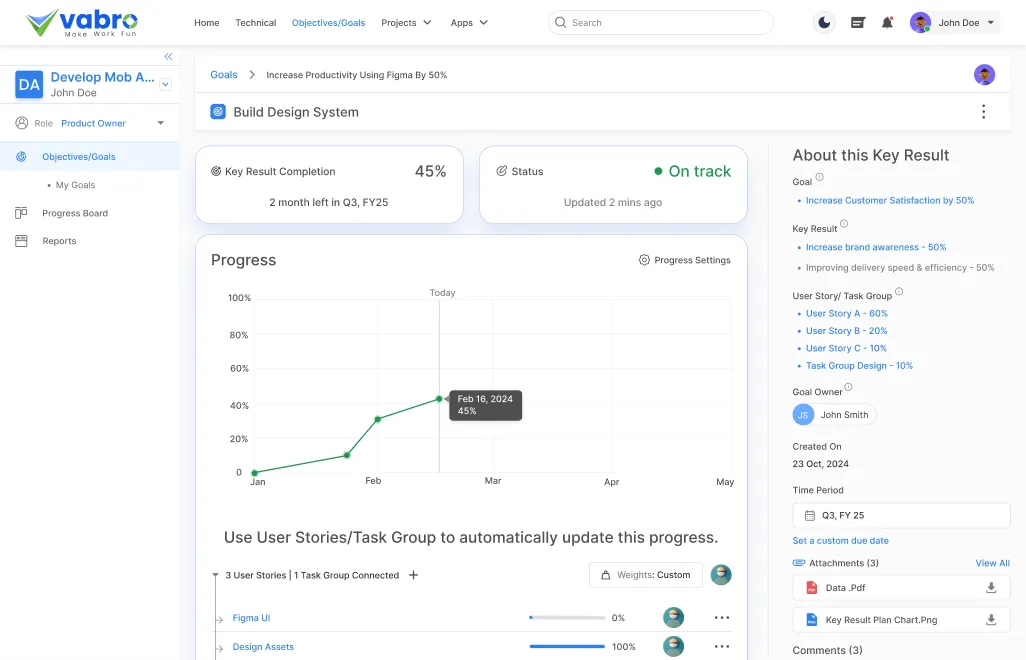Screen dimensions: 1026x660
Task: Open the three-dot menu for Build Design System
Action: pyautogui.click(x=983, y=112)
